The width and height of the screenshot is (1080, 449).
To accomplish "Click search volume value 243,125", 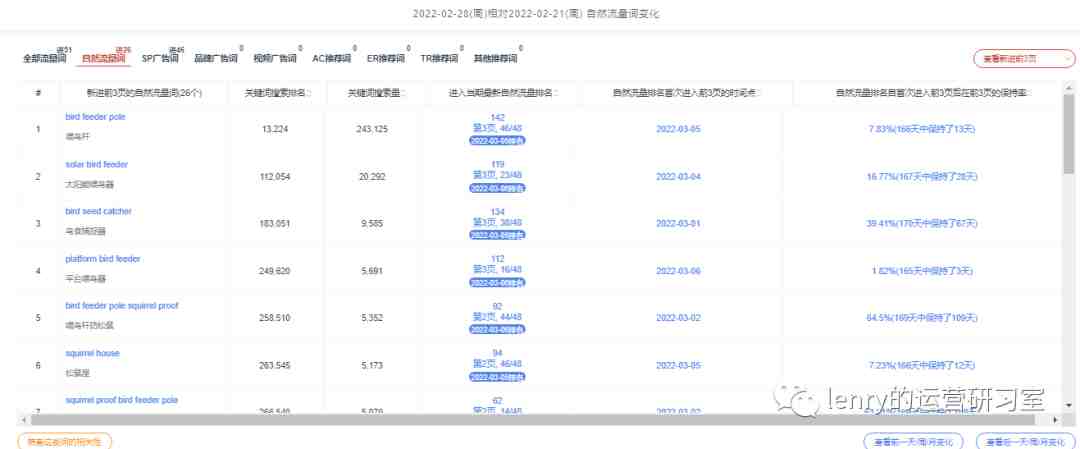I will [372, 129].
